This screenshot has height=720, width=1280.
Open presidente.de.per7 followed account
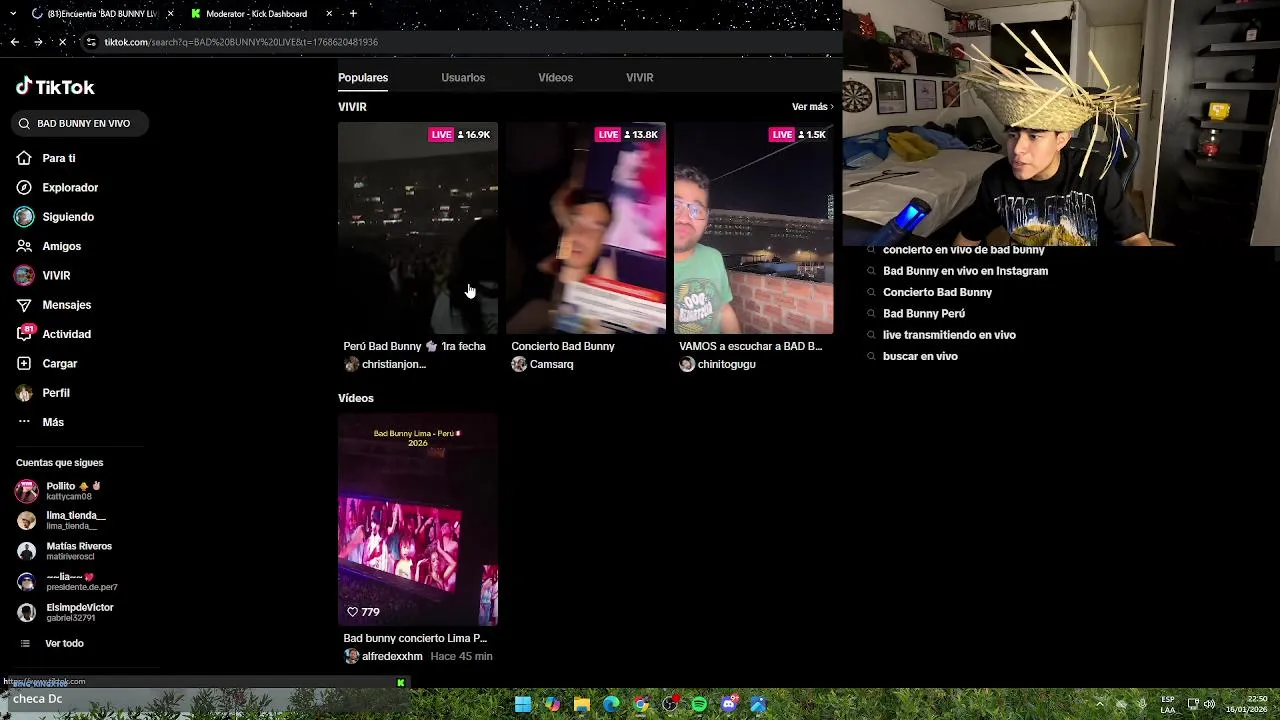pos(68,582)
